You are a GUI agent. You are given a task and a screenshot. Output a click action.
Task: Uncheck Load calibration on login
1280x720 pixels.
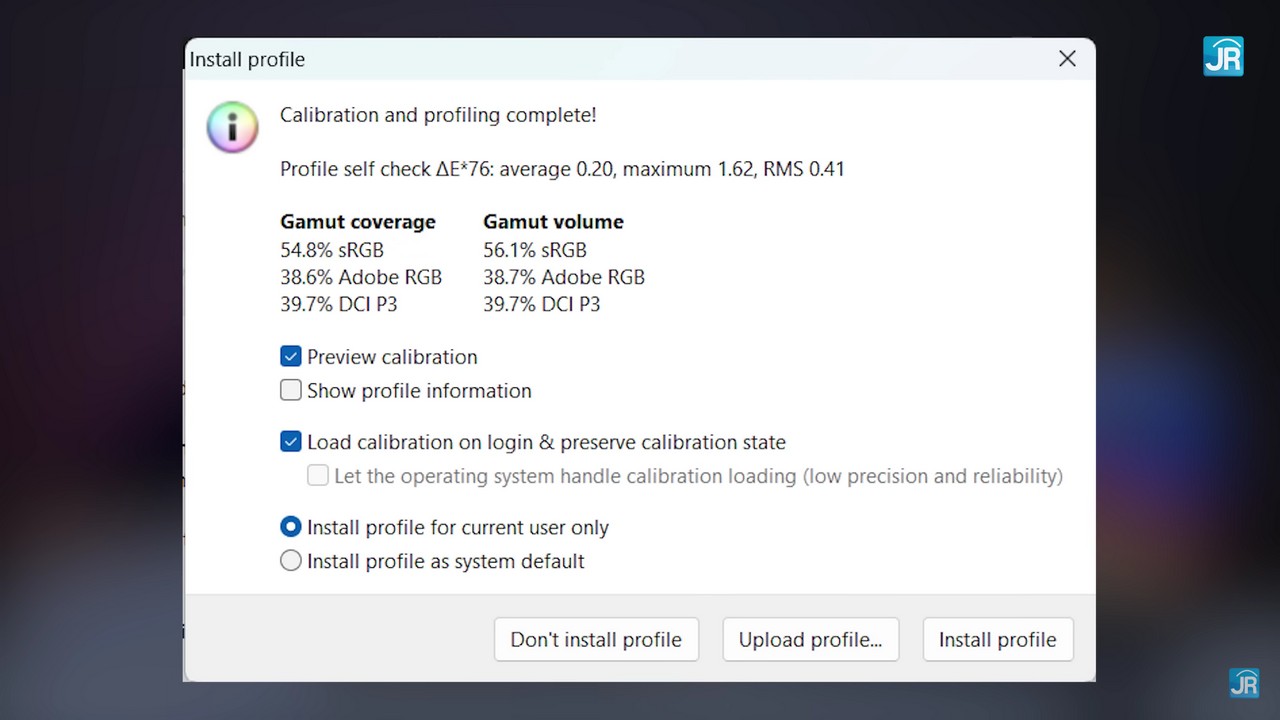291,442
